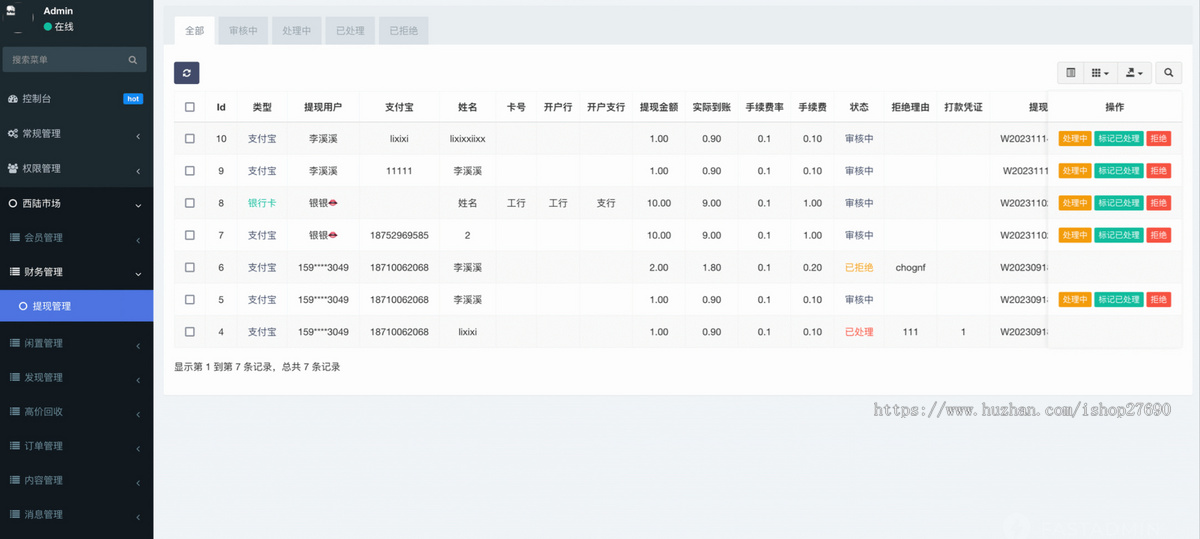This screenshot has height=539, width=1200.
Task: Click the 常规管理 gears icon
Action: click(x=13, y=133)
